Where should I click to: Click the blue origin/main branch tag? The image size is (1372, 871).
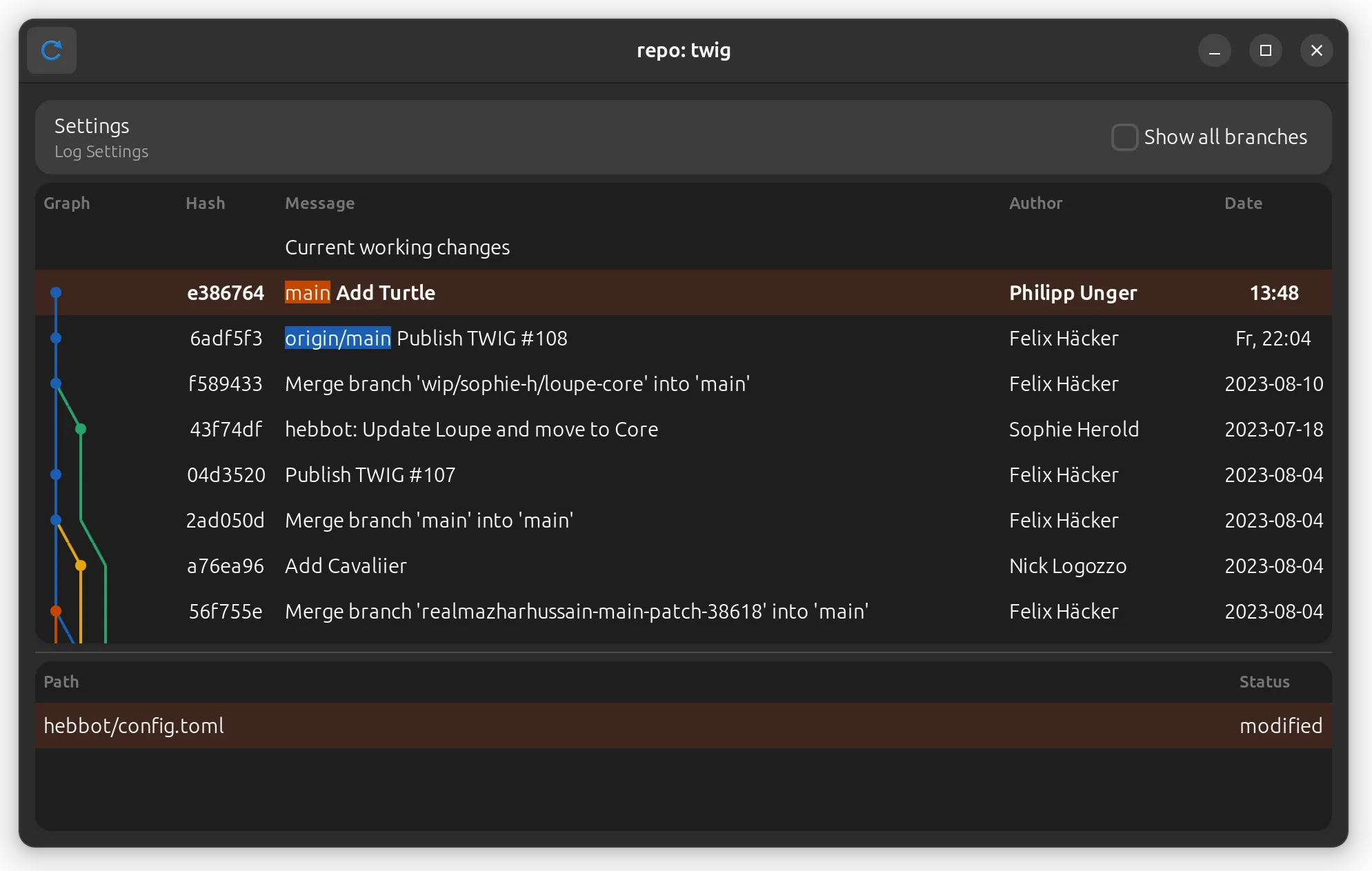pos(337,339)
